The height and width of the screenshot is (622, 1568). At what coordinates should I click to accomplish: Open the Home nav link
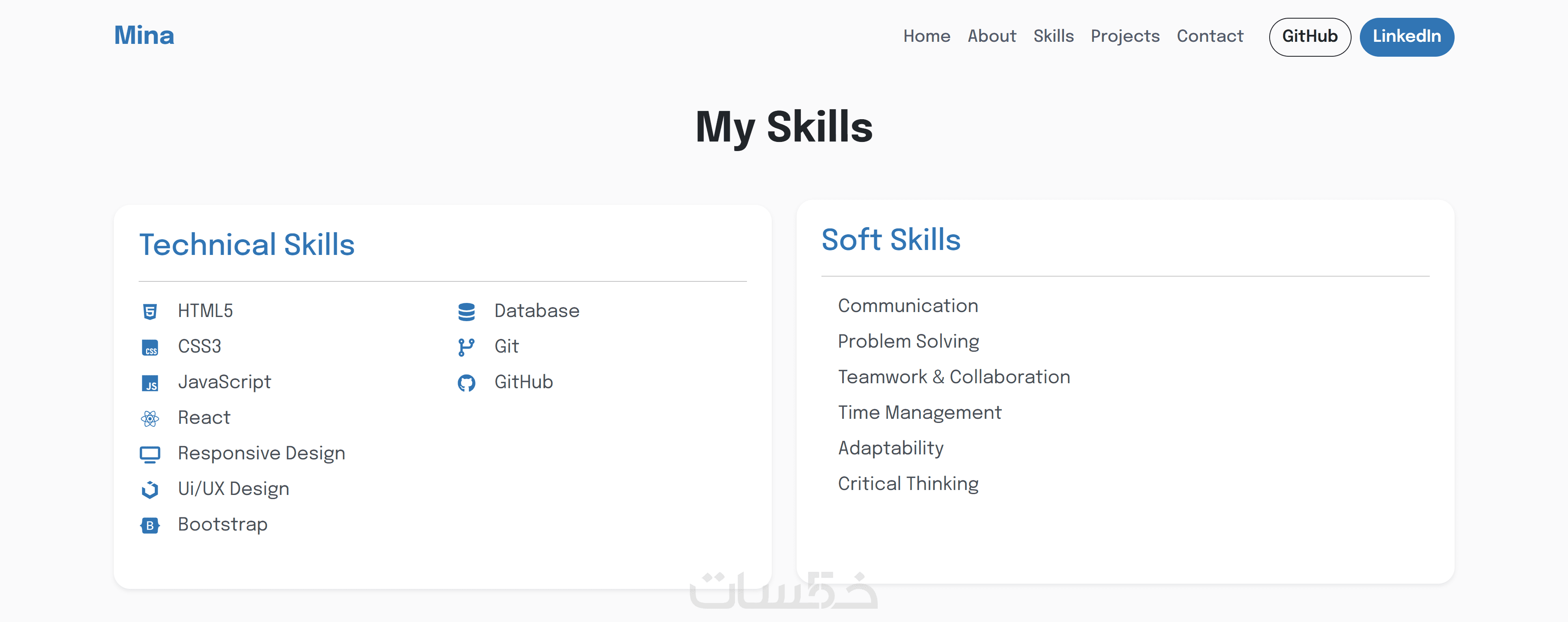[927, 36]
